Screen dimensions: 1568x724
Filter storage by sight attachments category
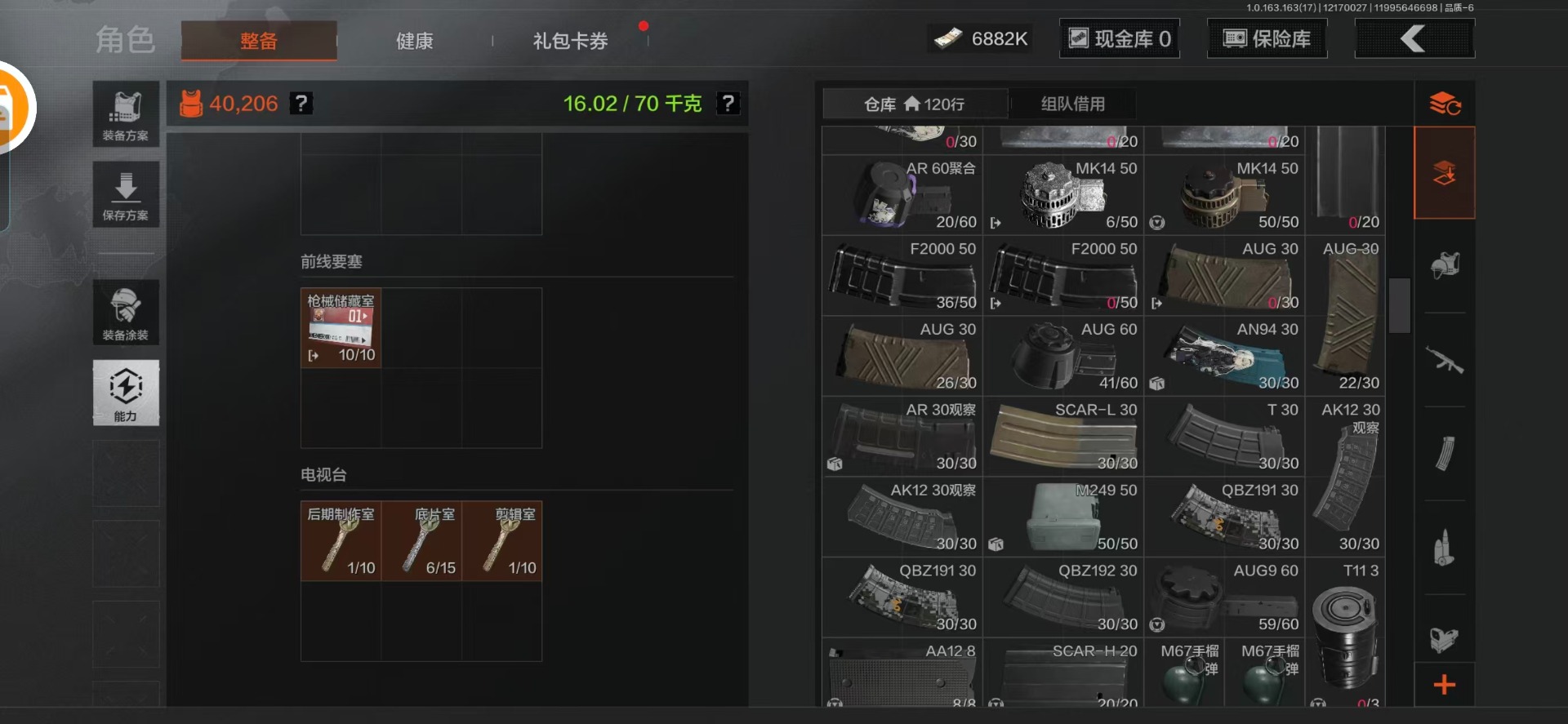1445,639
